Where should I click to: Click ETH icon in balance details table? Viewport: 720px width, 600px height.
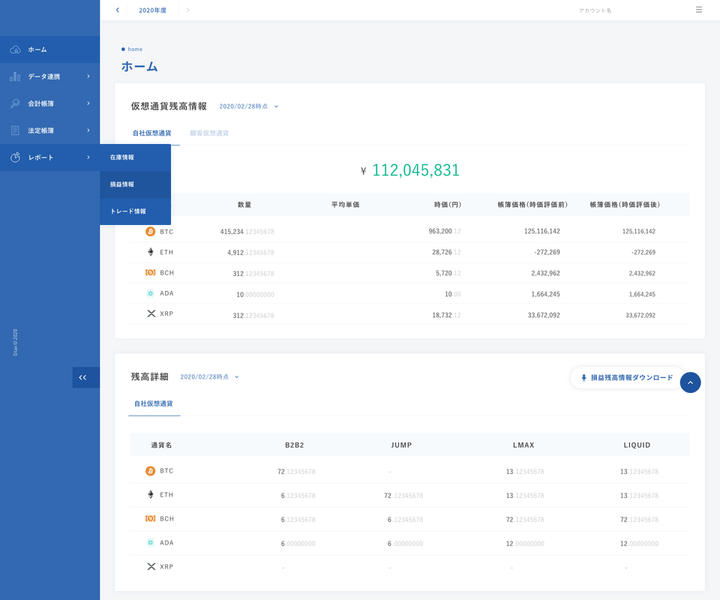pyautogui.click(x=150, y=494)
